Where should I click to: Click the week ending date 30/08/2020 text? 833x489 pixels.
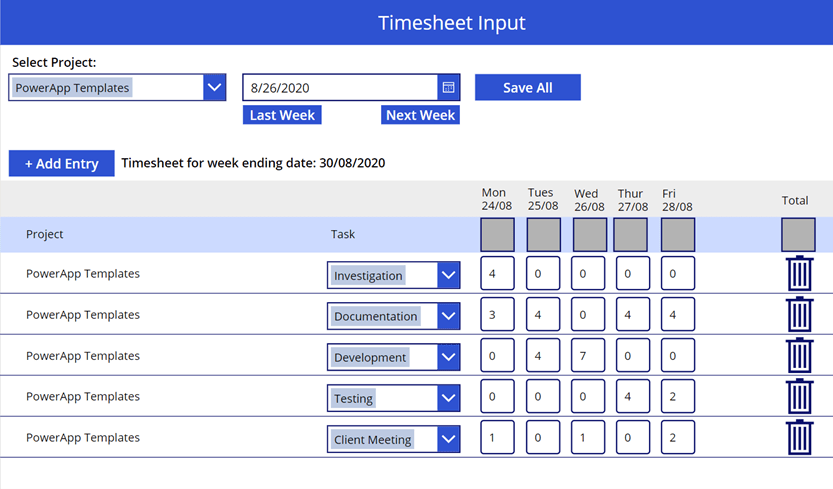point(352,163)
